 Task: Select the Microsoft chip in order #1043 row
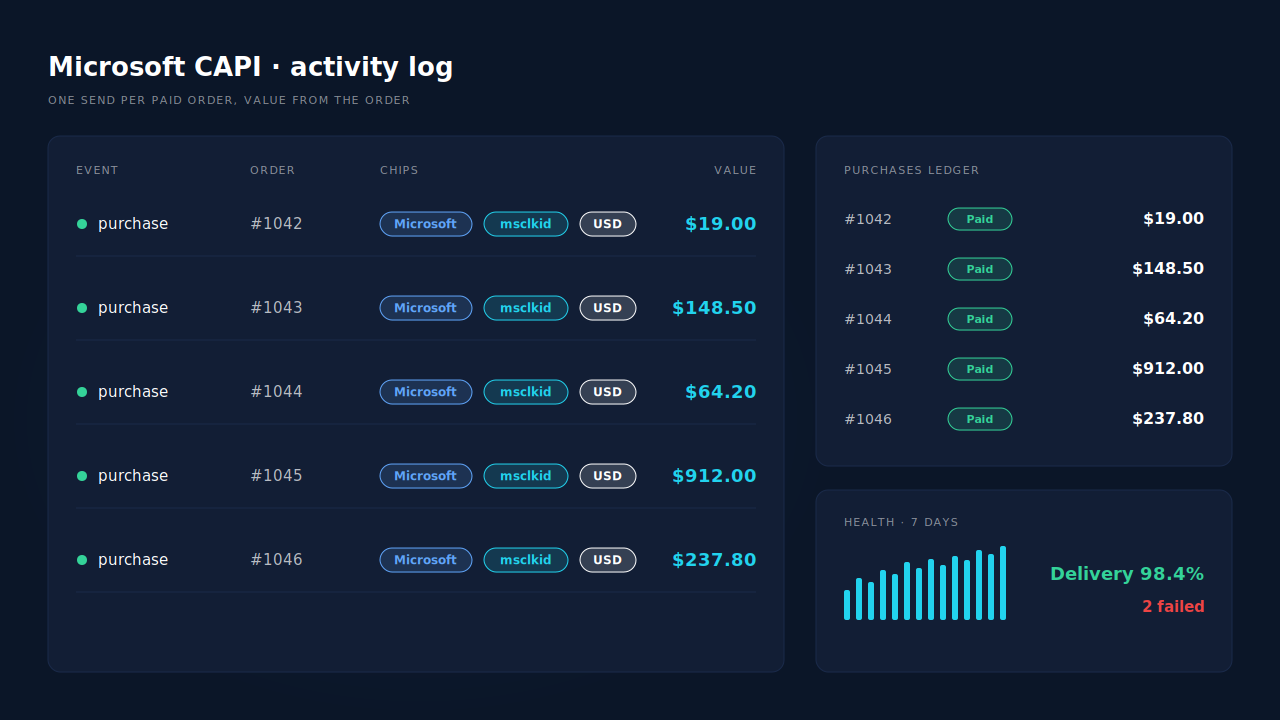(426, 308)
